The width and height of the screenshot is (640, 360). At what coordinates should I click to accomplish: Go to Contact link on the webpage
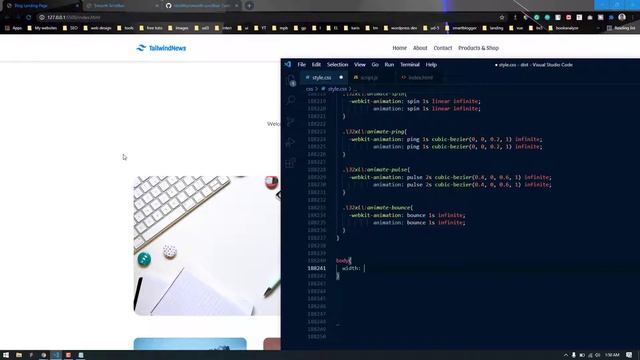pyautogui.click(x=443, y=48)
